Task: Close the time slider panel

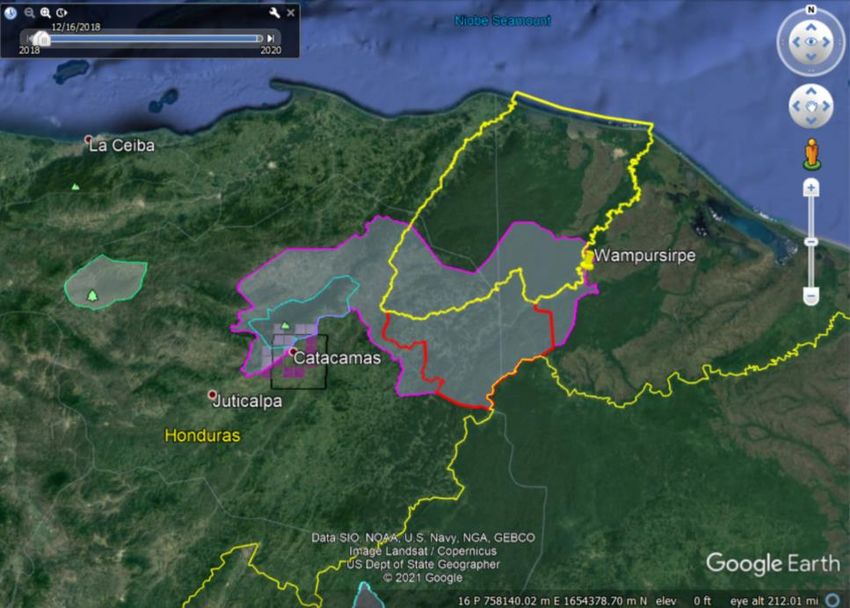Action: click(291, 12)
